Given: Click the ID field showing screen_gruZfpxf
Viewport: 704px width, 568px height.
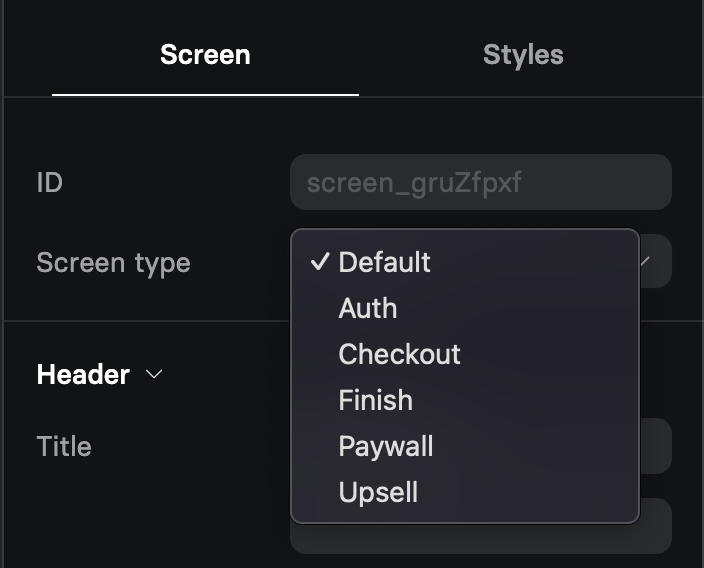Looking at the screenshot, I should [481, 182].
